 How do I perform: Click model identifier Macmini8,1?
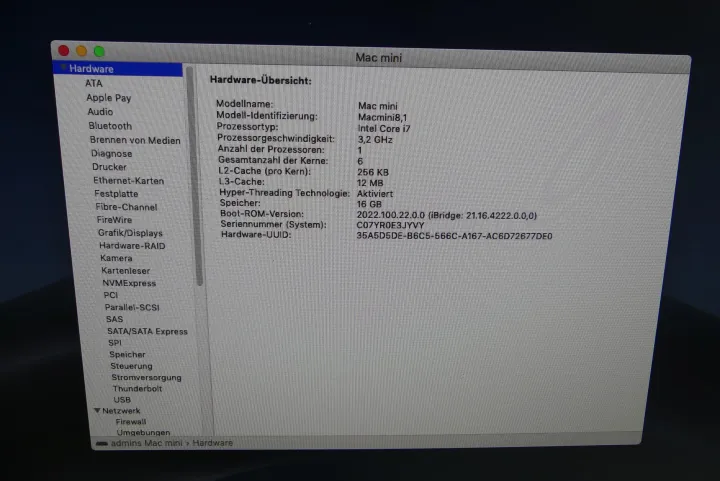(x=382, y=117)
